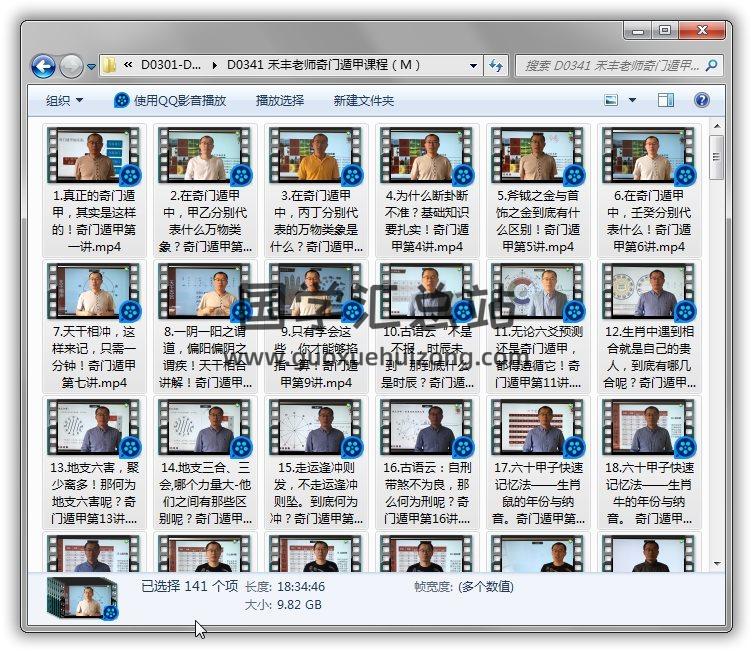The width and height of the screenshot is (753, 653).
Task: Click the Forward navigation arrow
Action: point(71,67)
